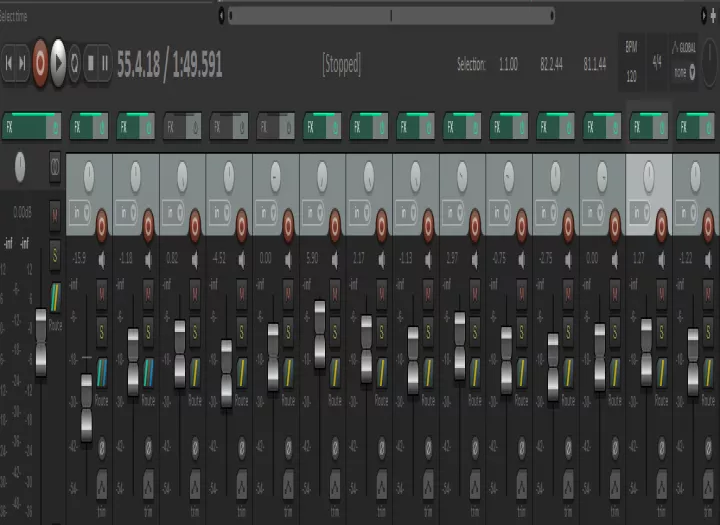Image resolution: width=720 pixels, height=525 pixels.
Task: Open master track FX chain button
Action: pos(24,126)
